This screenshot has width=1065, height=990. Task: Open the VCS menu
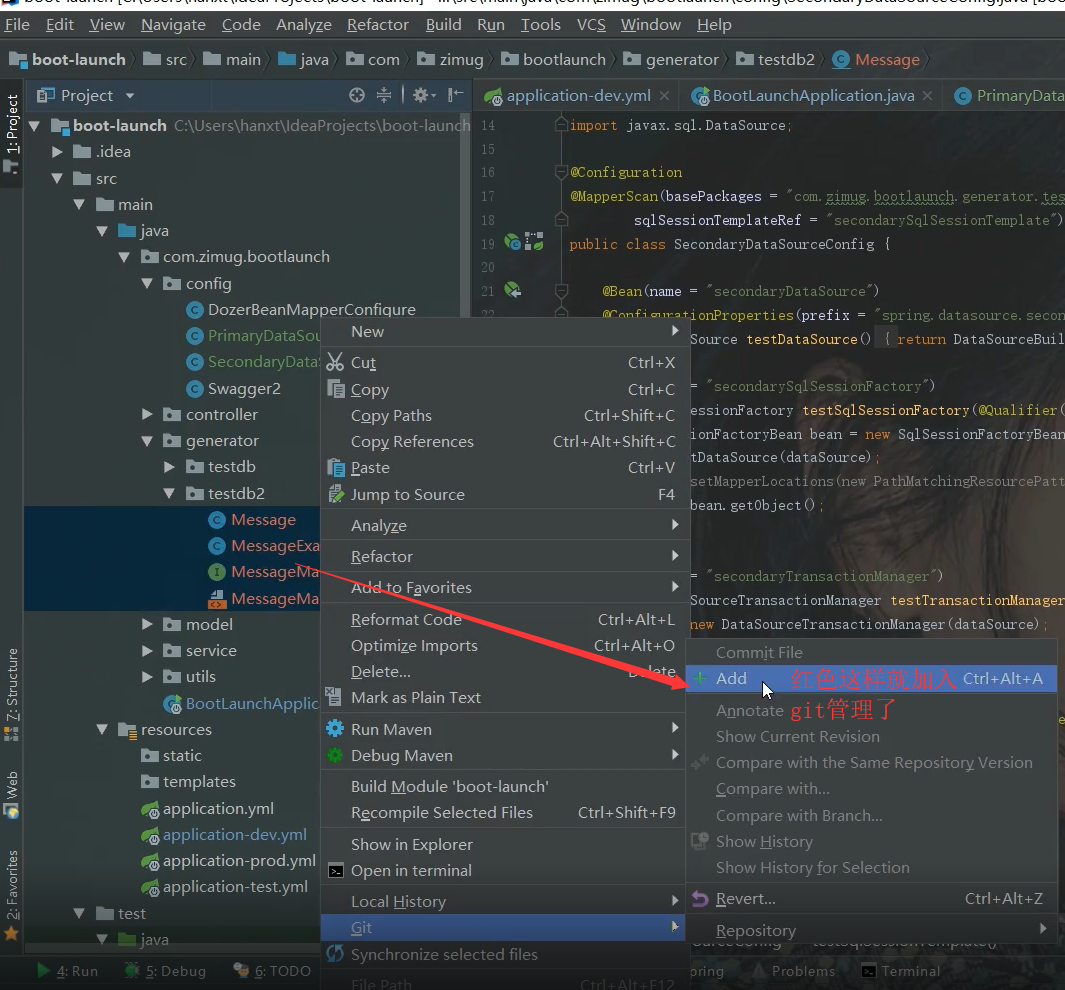click(591, 24)
